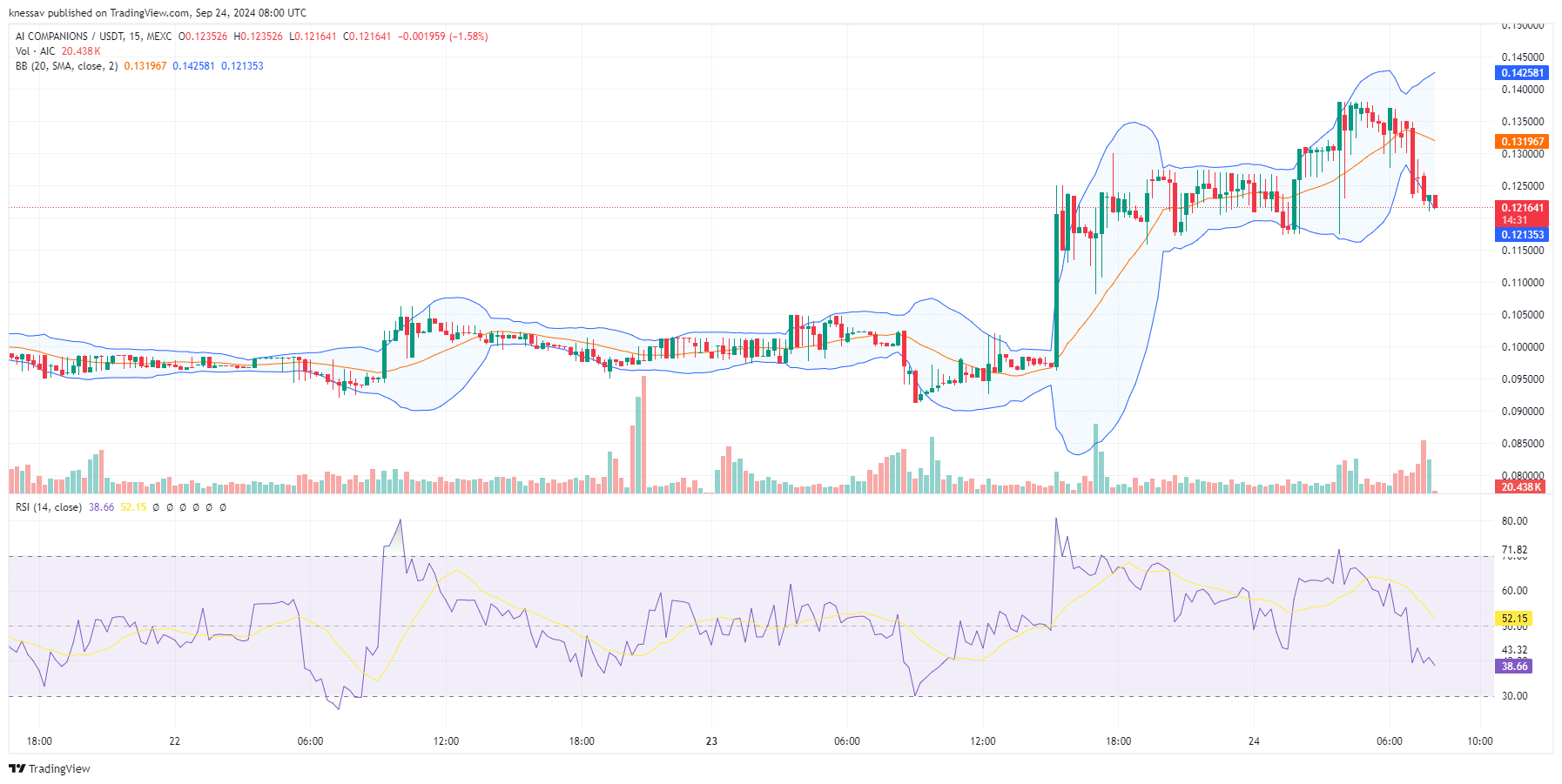Image resolution: width=1562 pixels, height=784 pixels.
Task: Click the 80.00 RSI axis label
Action: click(1515, 521)
